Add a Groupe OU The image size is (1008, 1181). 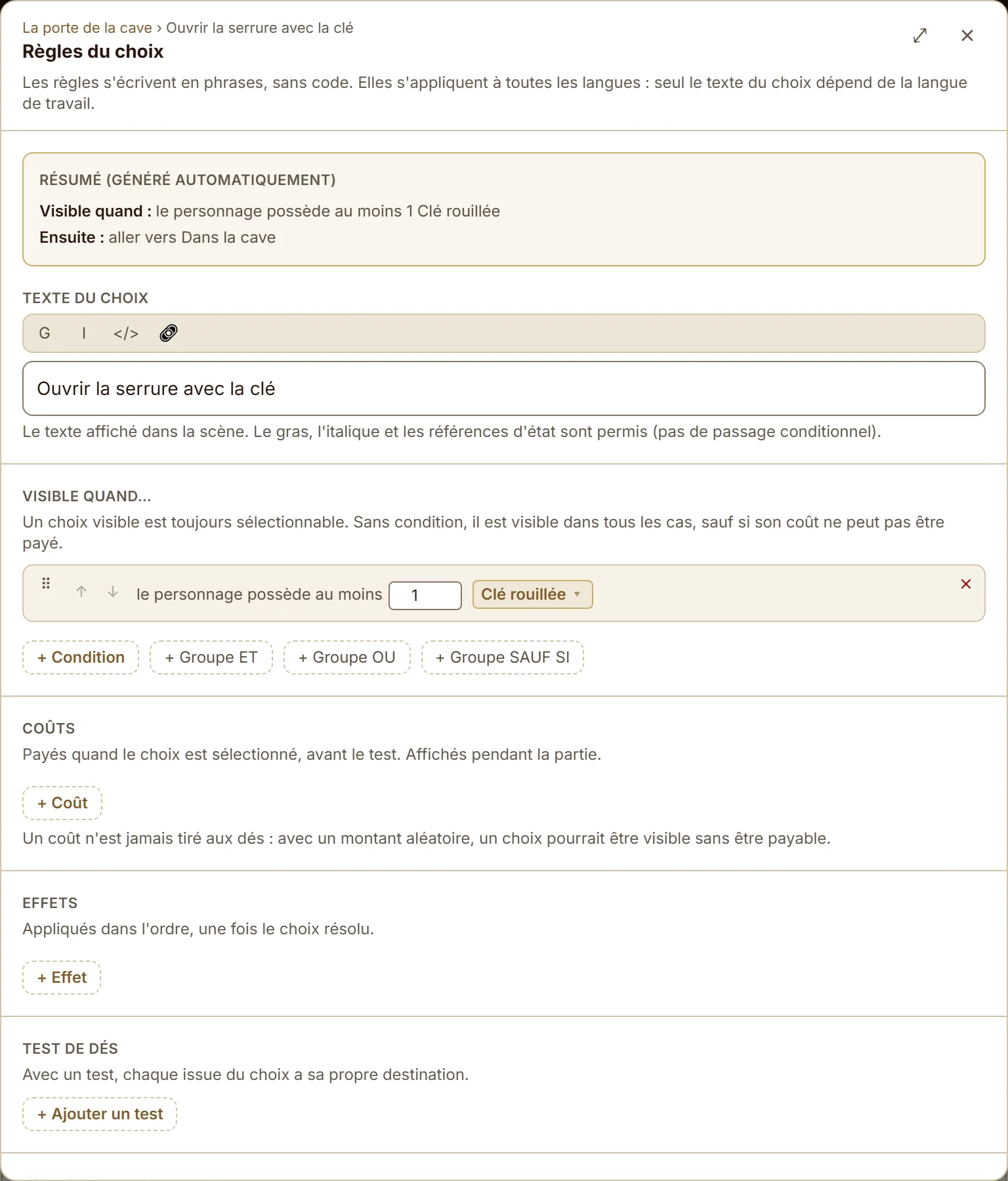coord(347,657)
